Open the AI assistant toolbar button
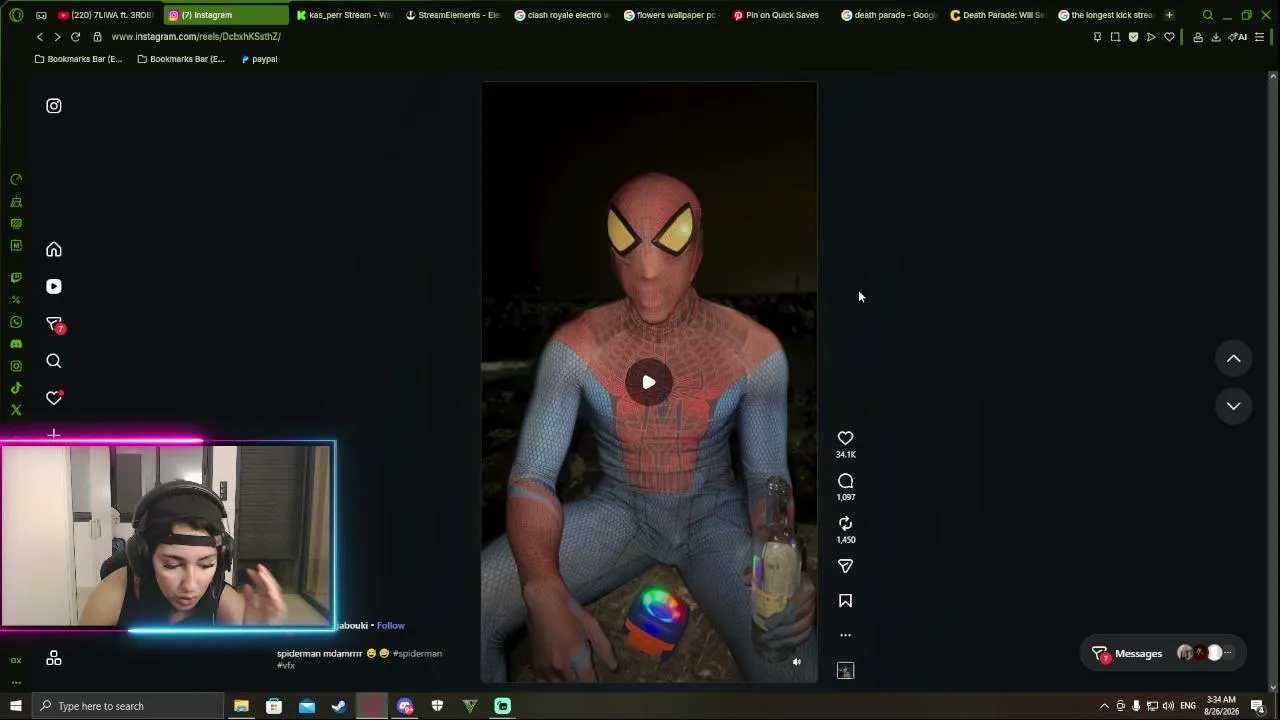1280x720 pixels. click(x=1238, y=37)
